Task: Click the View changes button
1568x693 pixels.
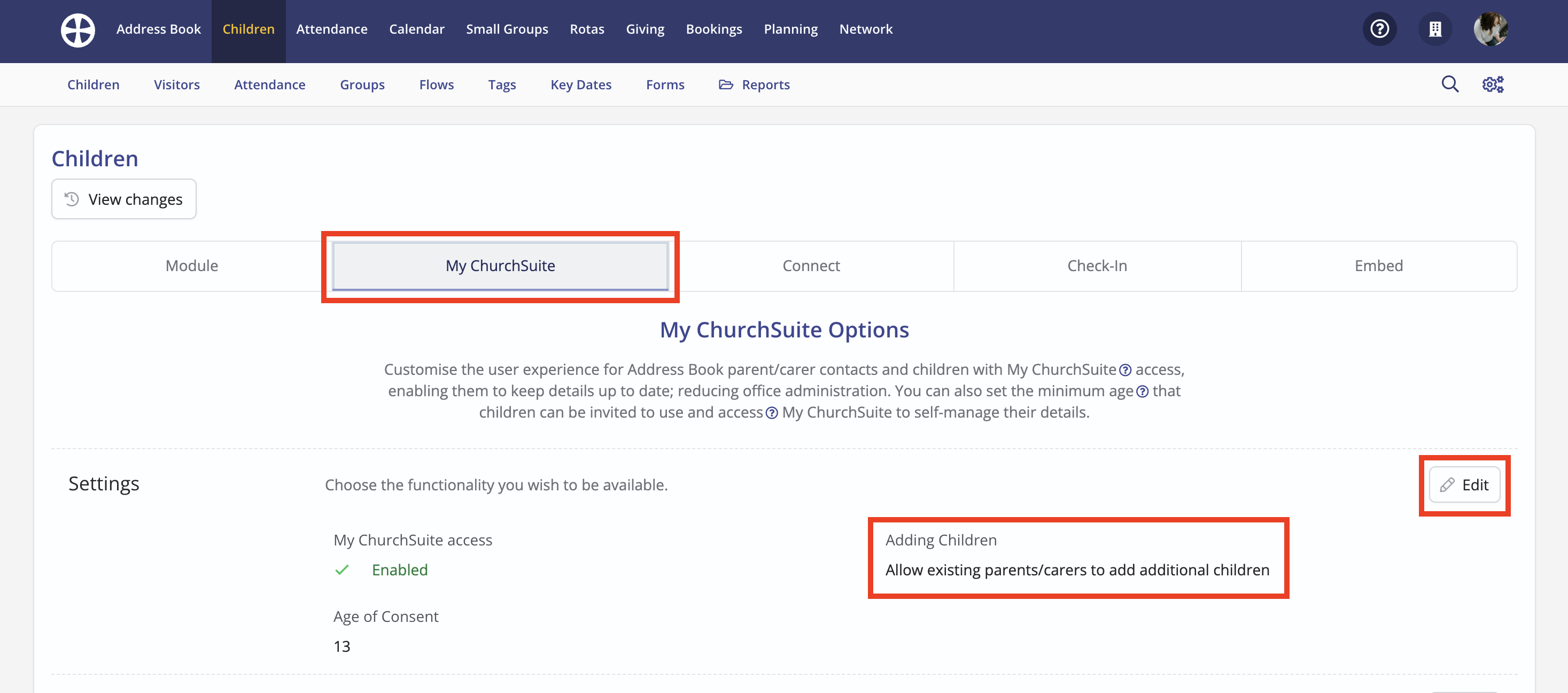Action: (x=123, y=199)
